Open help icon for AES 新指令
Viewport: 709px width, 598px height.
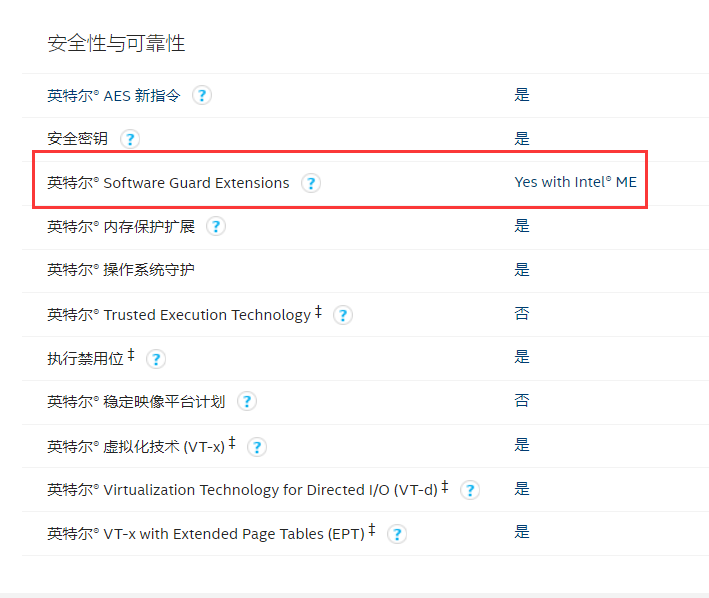click(202, 95)
